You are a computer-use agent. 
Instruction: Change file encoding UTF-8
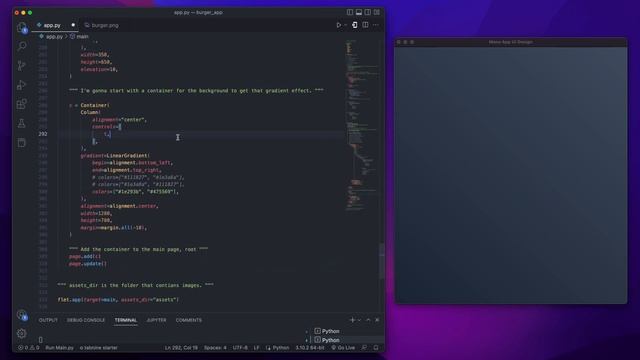coord(240,348)
